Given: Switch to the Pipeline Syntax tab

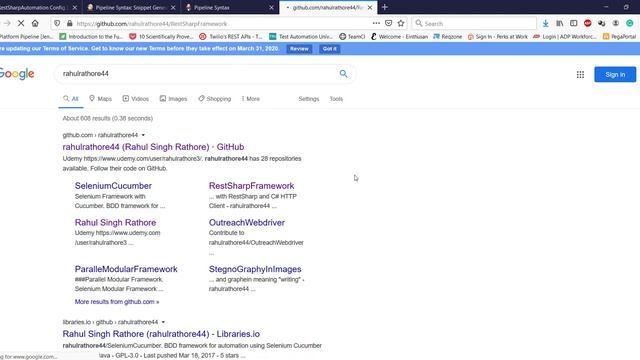Looking at the screenshot, I should click(229, 7).
